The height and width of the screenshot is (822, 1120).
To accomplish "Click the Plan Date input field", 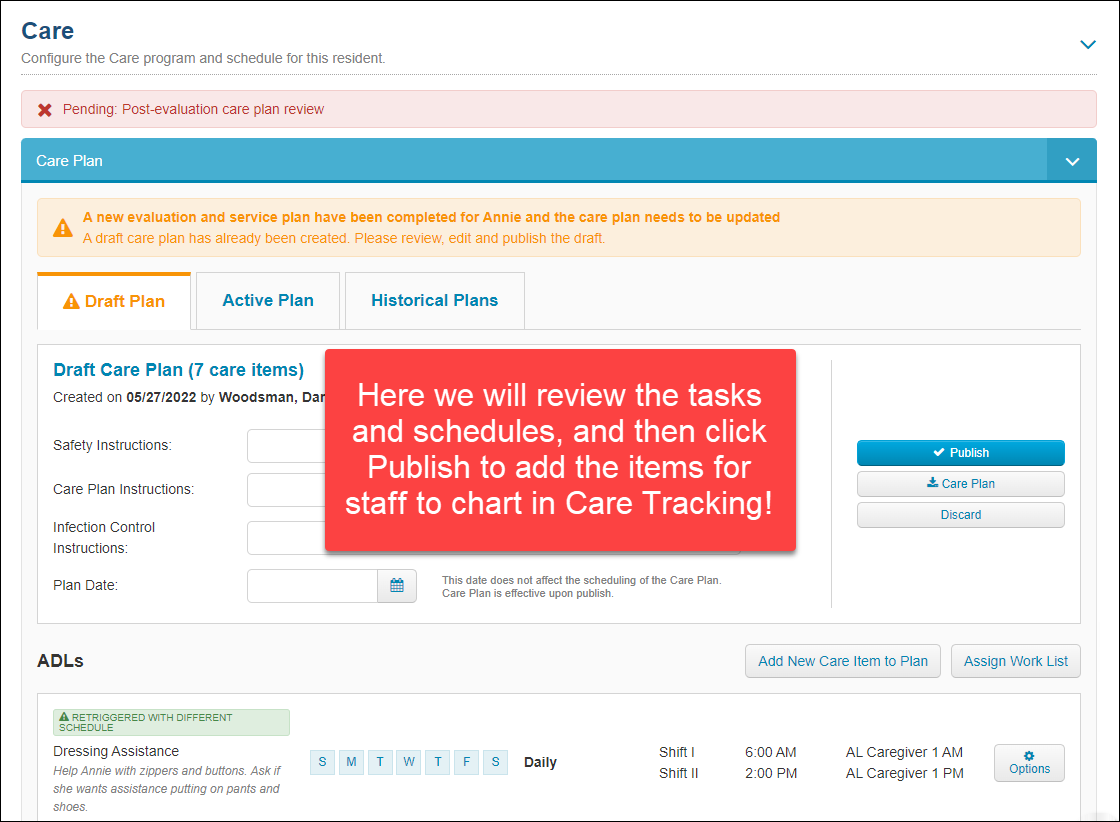I will tap(312, 586).
